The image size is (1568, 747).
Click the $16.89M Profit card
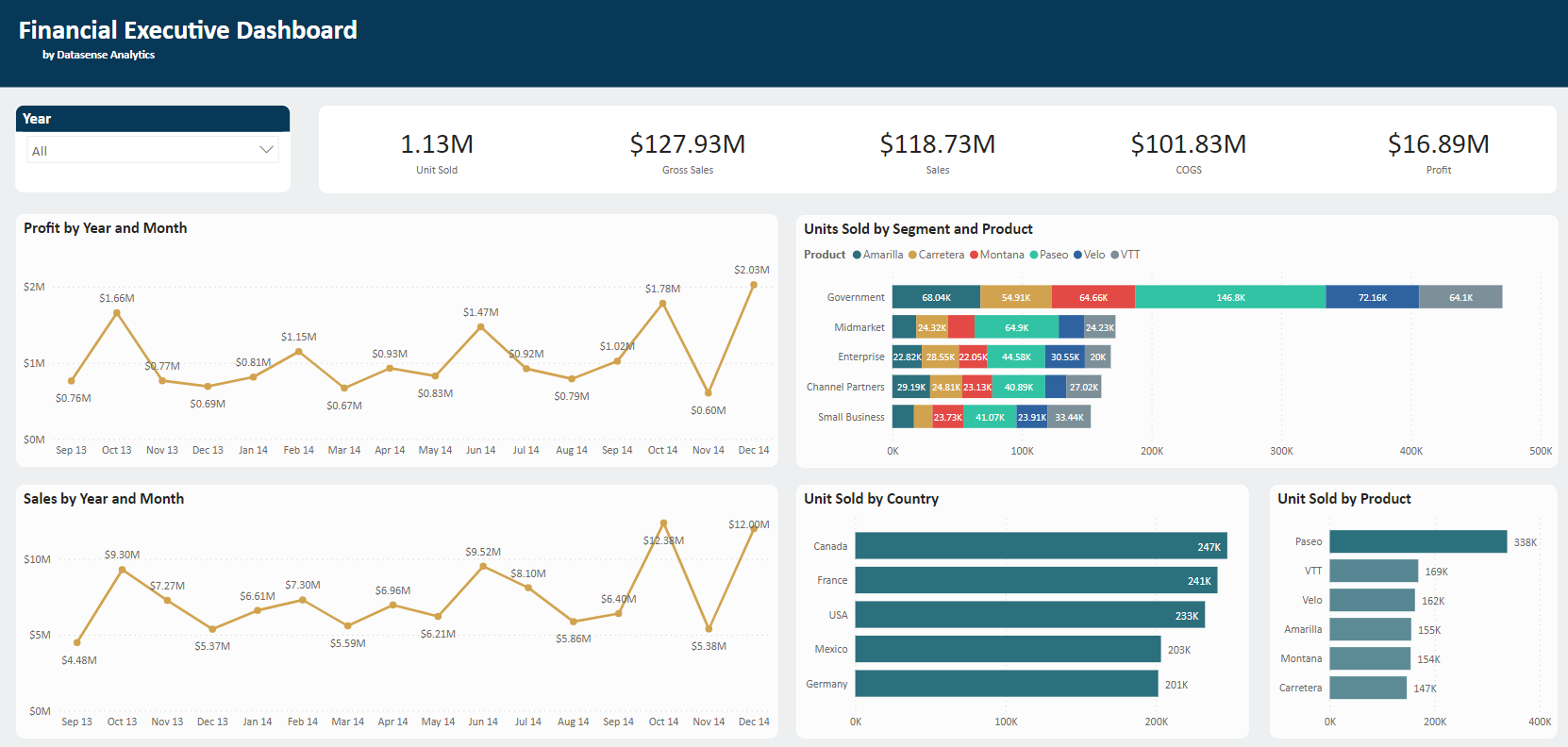point(1438,151)
